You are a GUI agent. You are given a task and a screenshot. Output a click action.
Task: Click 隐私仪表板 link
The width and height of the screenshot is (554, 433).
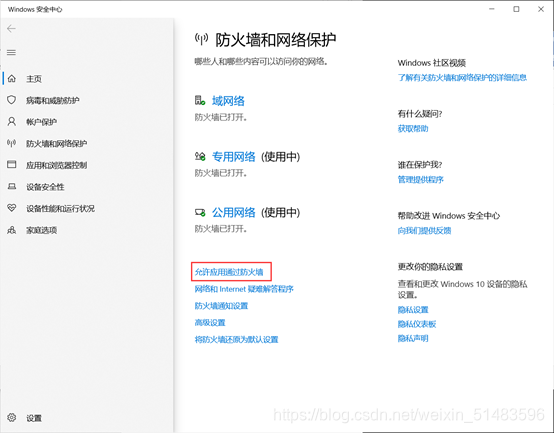pyautogui.click(x=417, y=324)
